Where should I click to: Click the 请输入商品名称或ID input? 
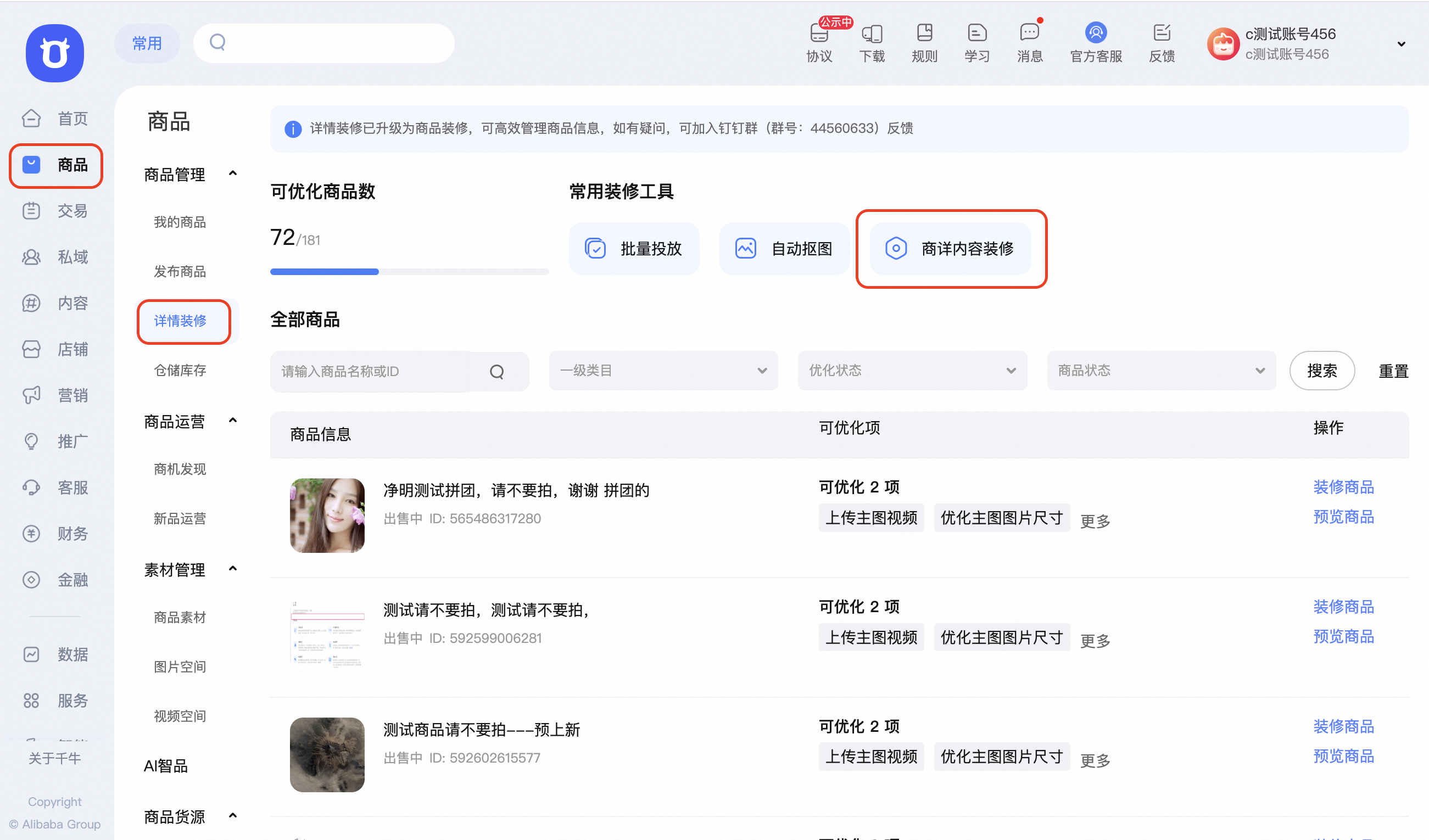click(370, 371)
